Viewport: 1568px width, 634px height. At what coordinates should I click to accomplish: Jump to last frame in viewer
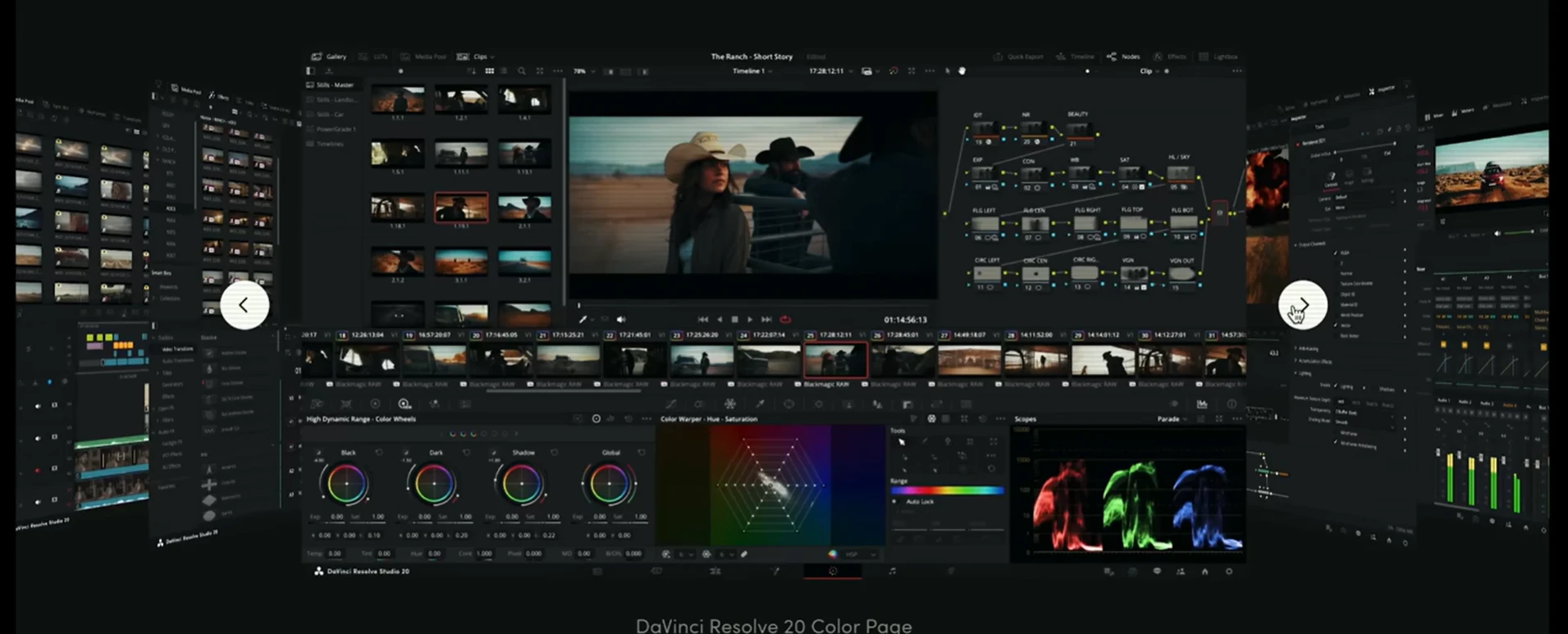click(x=766, y=320)
